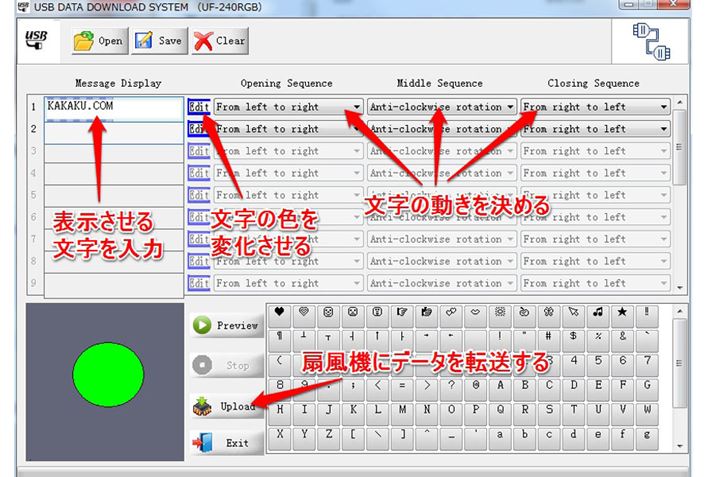Click Edit color button for row 1
The image size is (715, 477).
[x=199, y=107]
